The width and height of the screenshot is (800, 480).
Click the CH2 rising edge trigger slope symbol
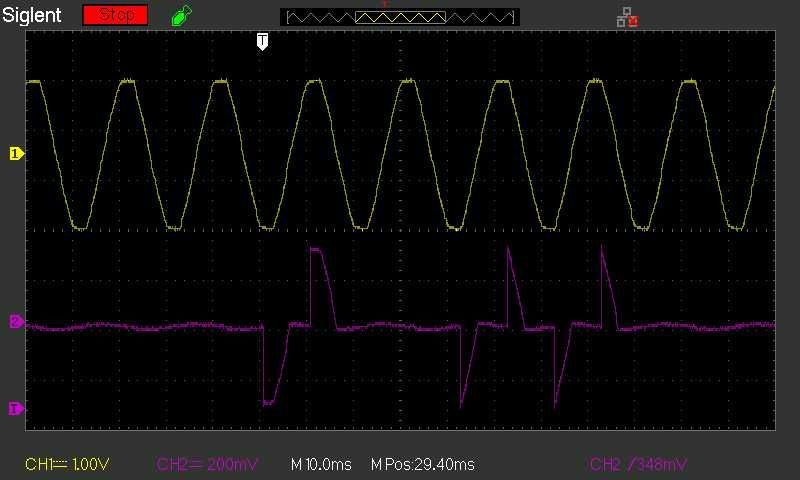pos(631,464)
